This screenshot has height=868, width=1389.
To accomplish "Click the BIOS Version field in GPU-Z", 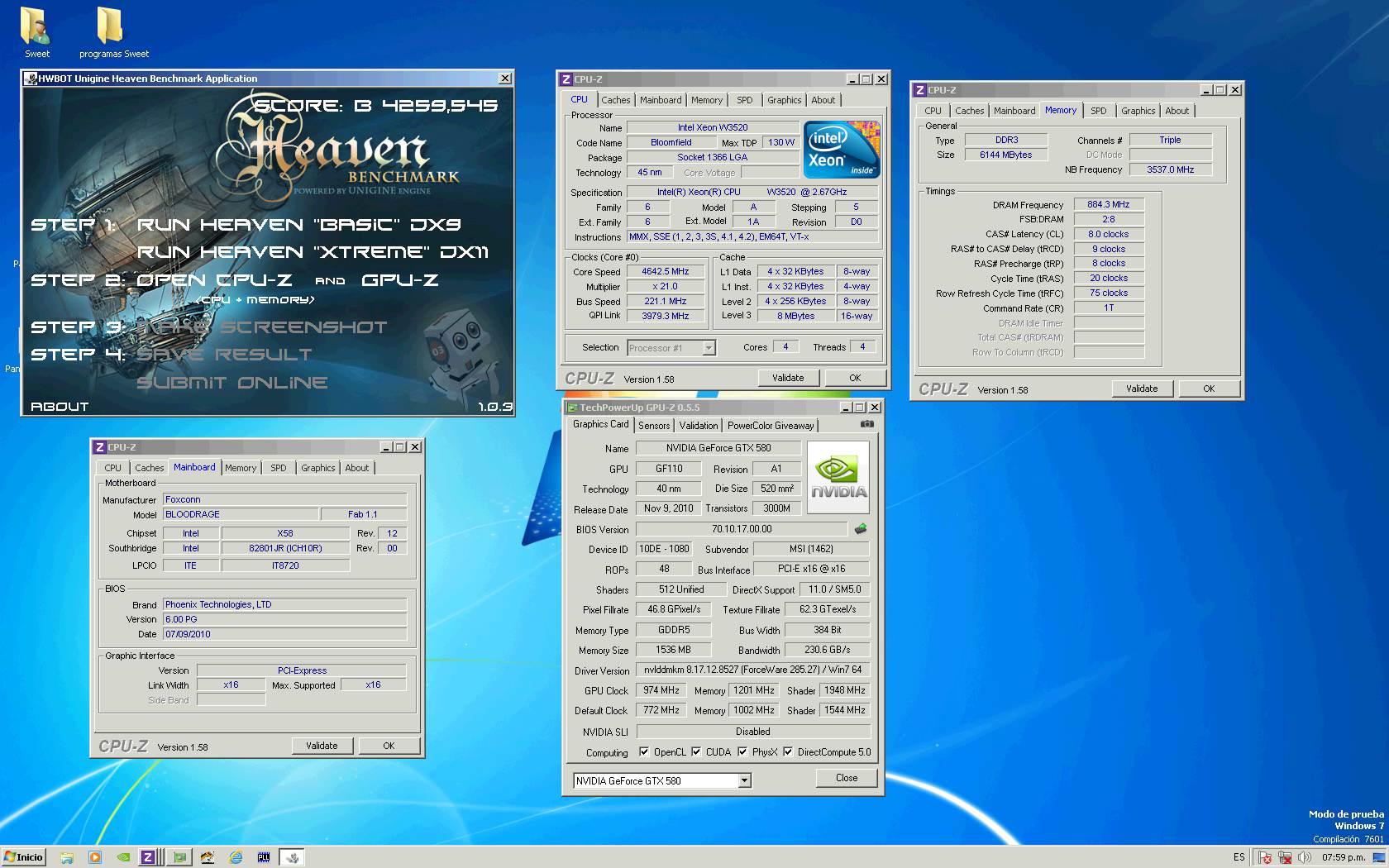I will (742, 529).
